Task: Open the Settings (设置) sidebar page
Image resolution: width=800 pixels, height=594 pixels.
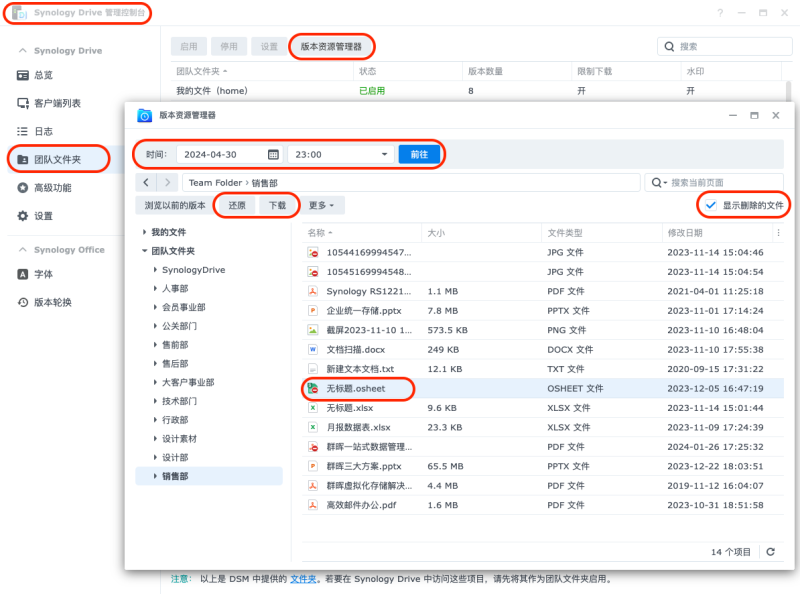Action: click(x=35, y=216)
